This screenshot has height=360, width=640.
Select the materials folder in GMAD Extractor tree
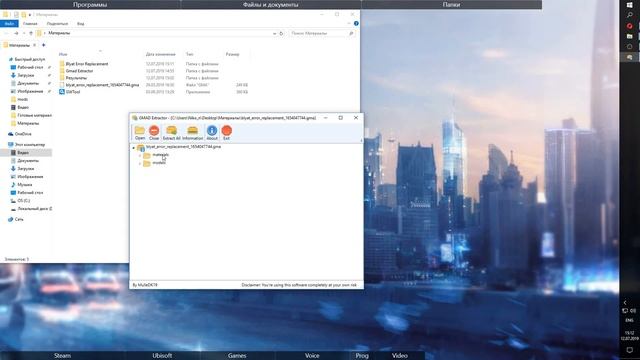tap(160, 155)
